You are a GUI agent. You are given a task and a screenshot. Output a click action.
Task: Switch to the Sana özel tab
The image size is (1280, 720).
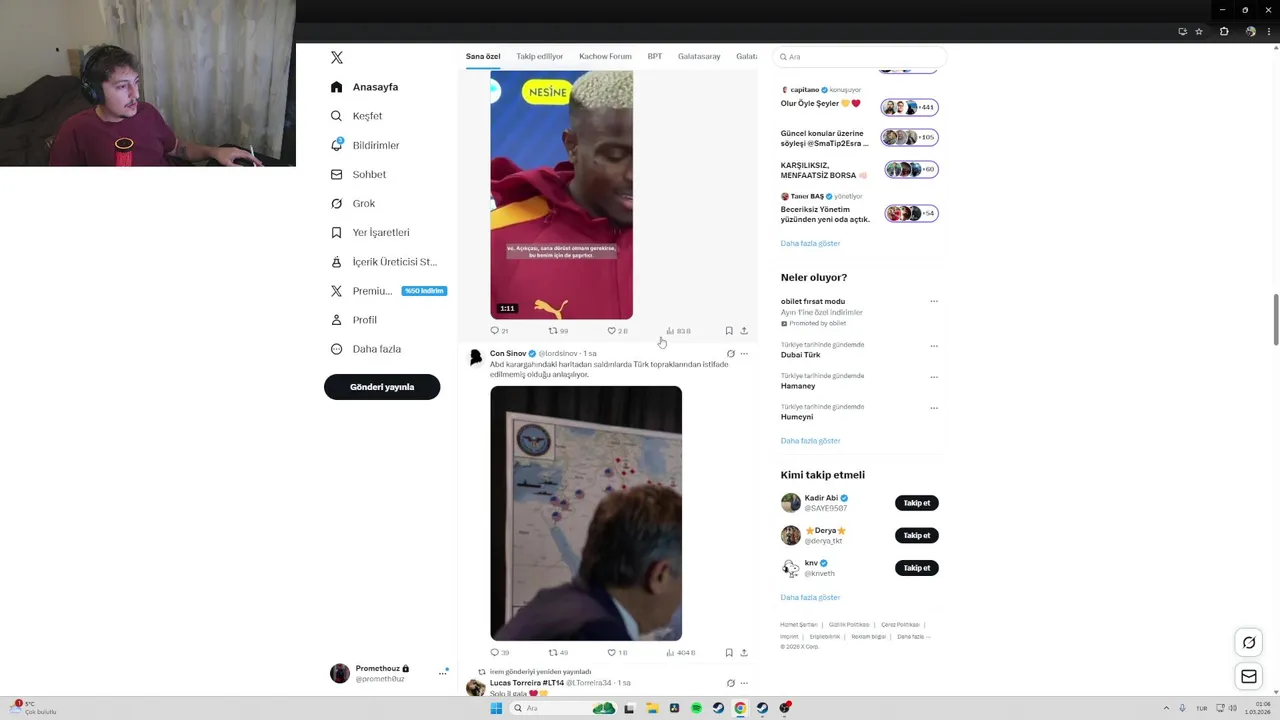point(483,56)
